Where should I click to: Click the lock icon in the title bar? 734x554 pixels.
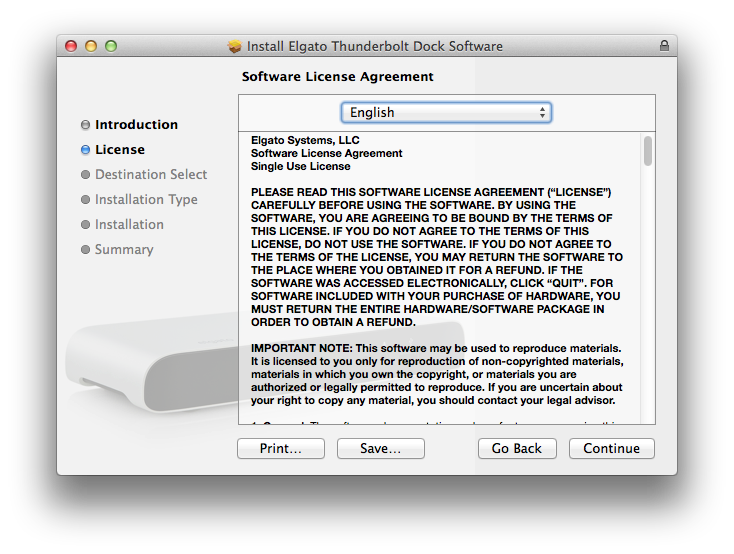coord(664,46)
